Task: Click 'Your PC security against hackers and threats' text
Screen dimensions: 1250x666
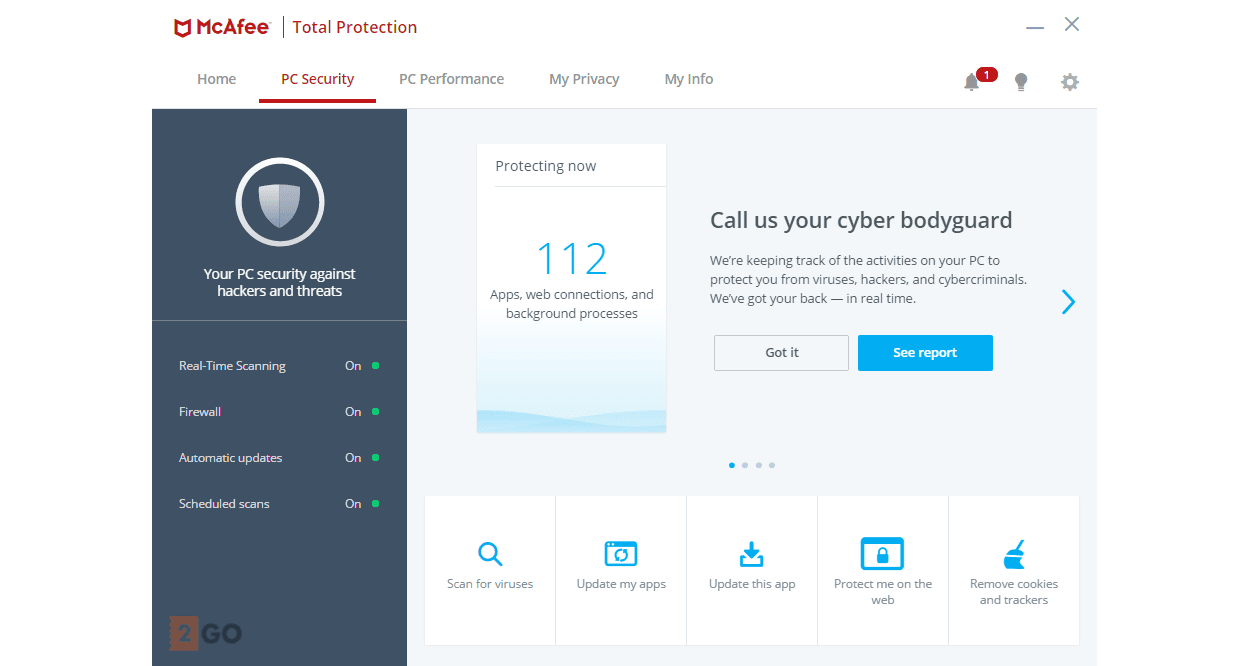Action: 280,282
